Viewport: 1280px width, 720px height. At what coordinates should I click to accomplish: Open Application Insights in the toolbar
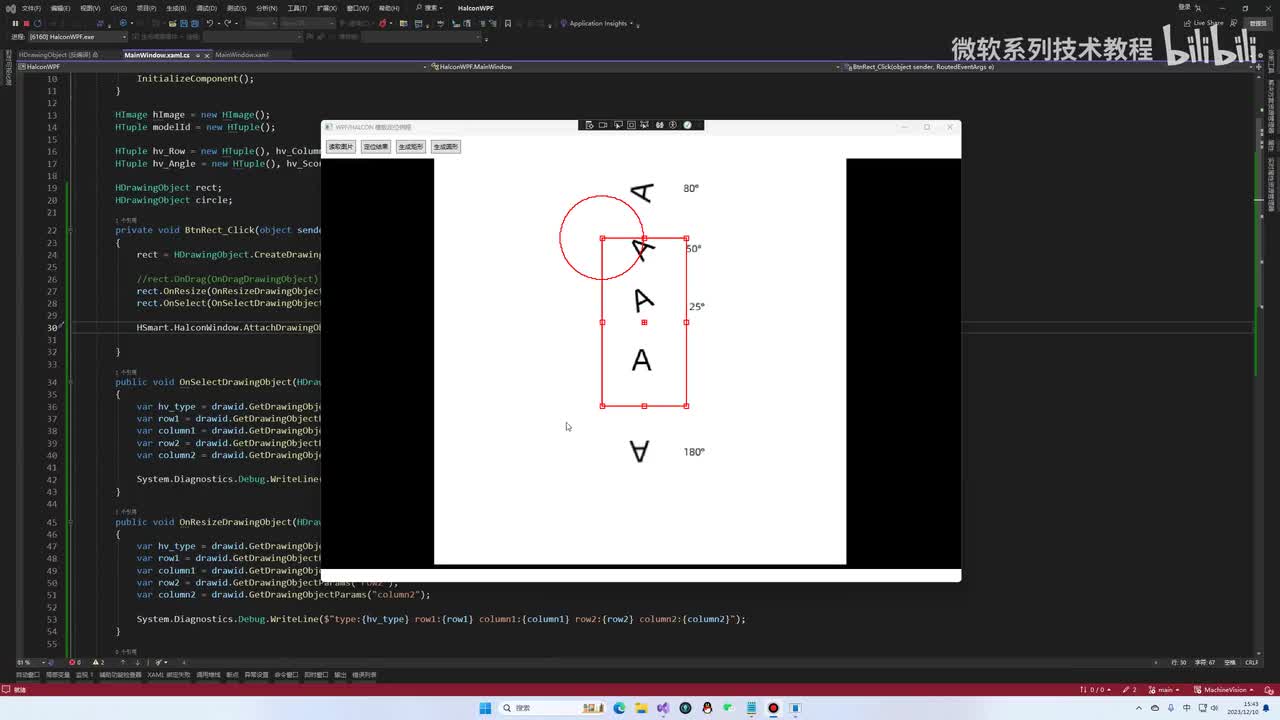tap(598, 23)
